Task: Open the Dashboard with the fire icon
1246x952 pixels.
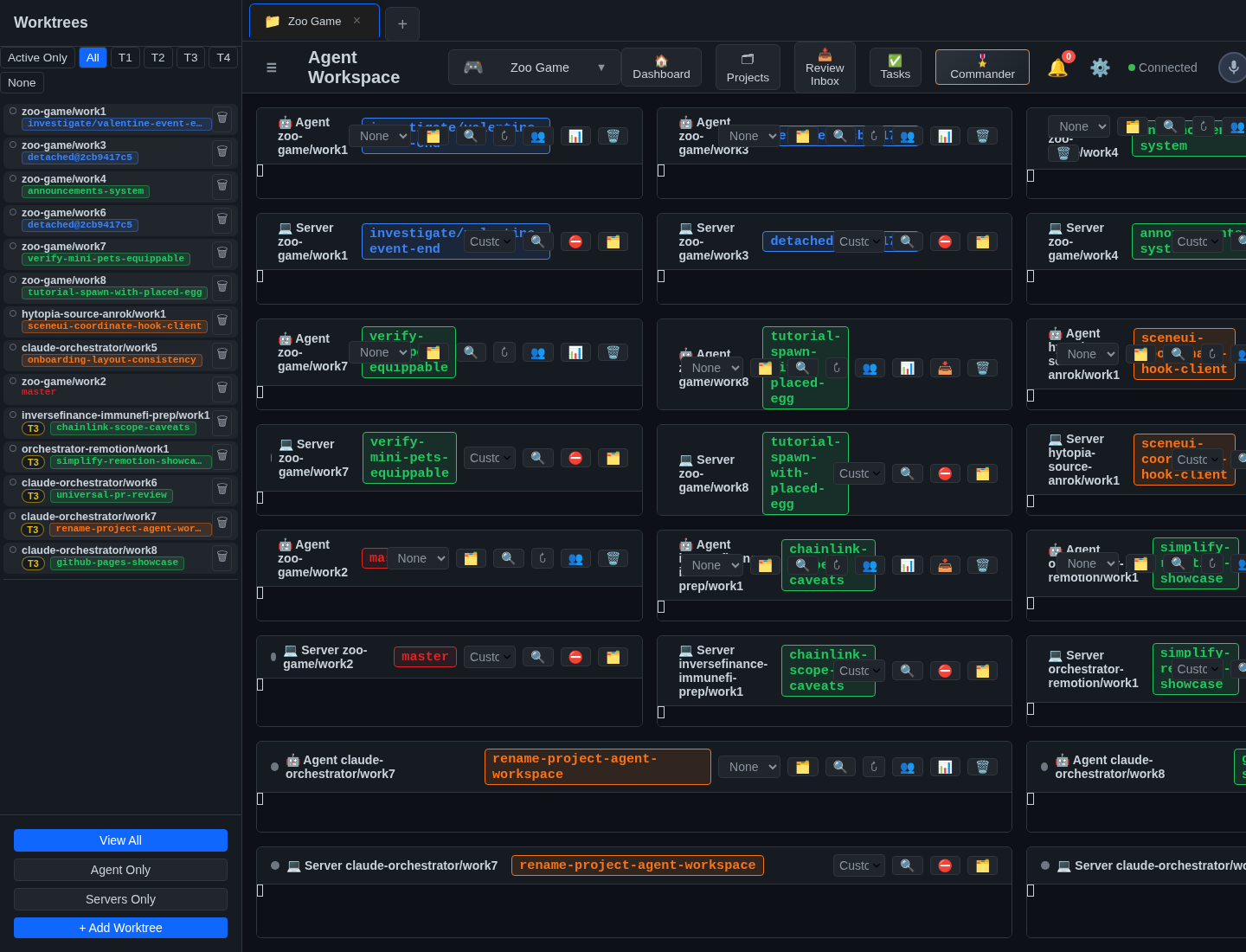Action: coord(661,67)
